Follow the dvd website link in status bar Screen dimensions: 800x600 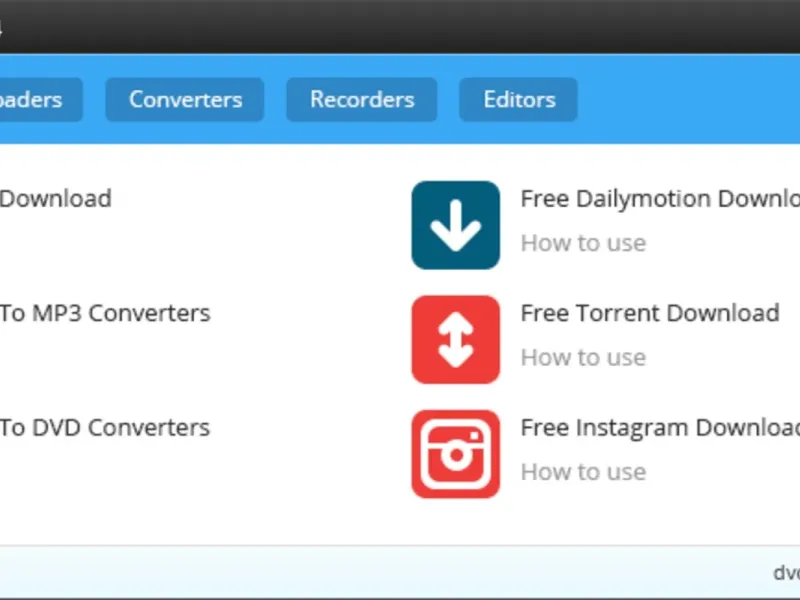pyautogui.click(x=786, y=572)
